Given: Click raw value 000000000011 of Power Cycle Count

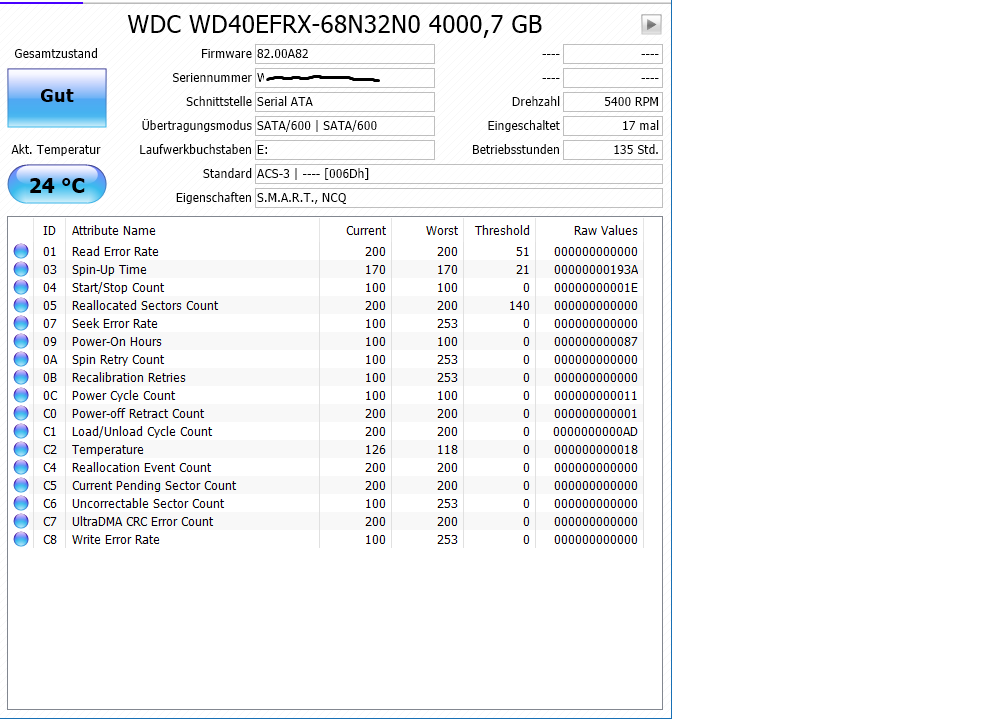Looking at the screenshot, I should click(596, 396).
